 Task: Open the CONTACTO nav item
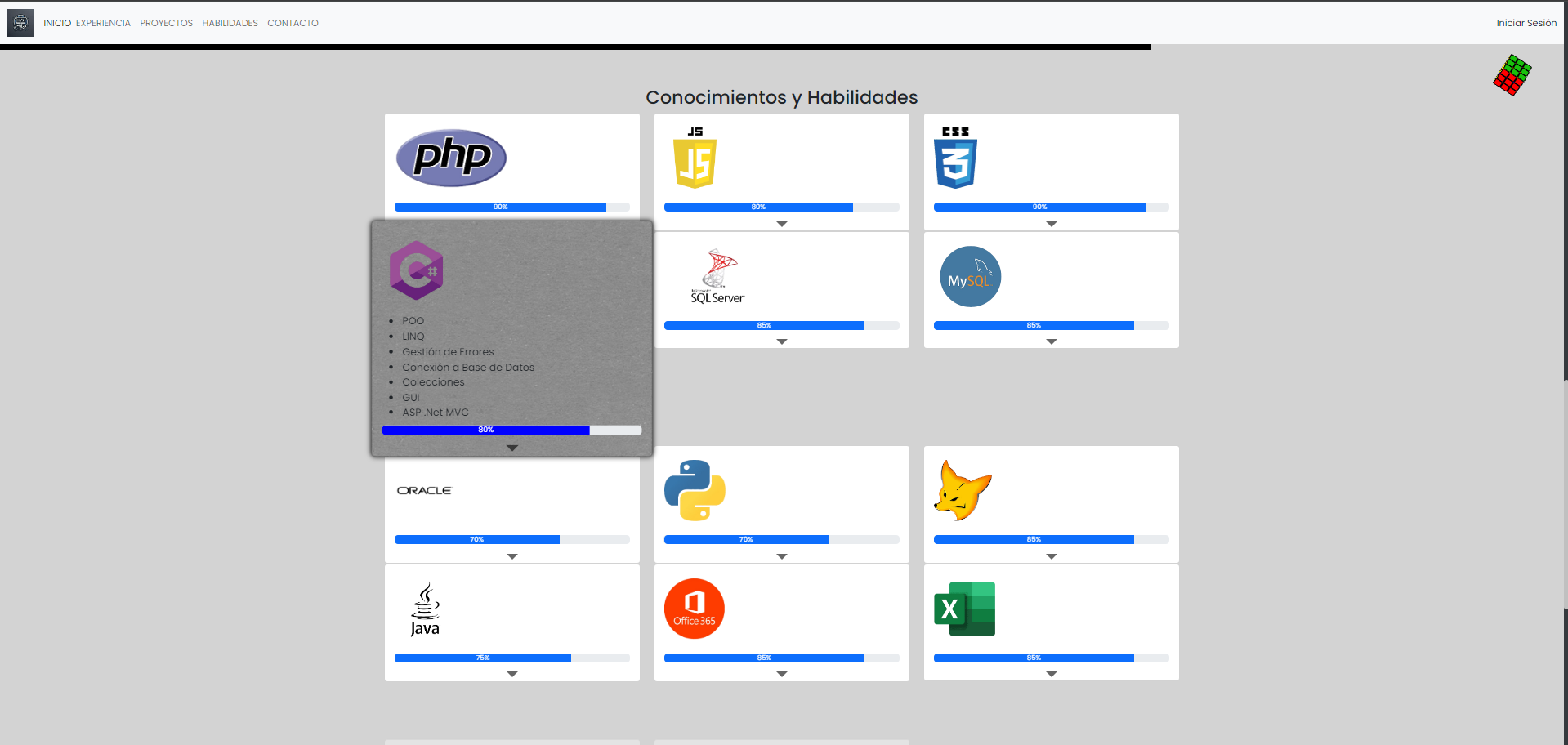293,23
